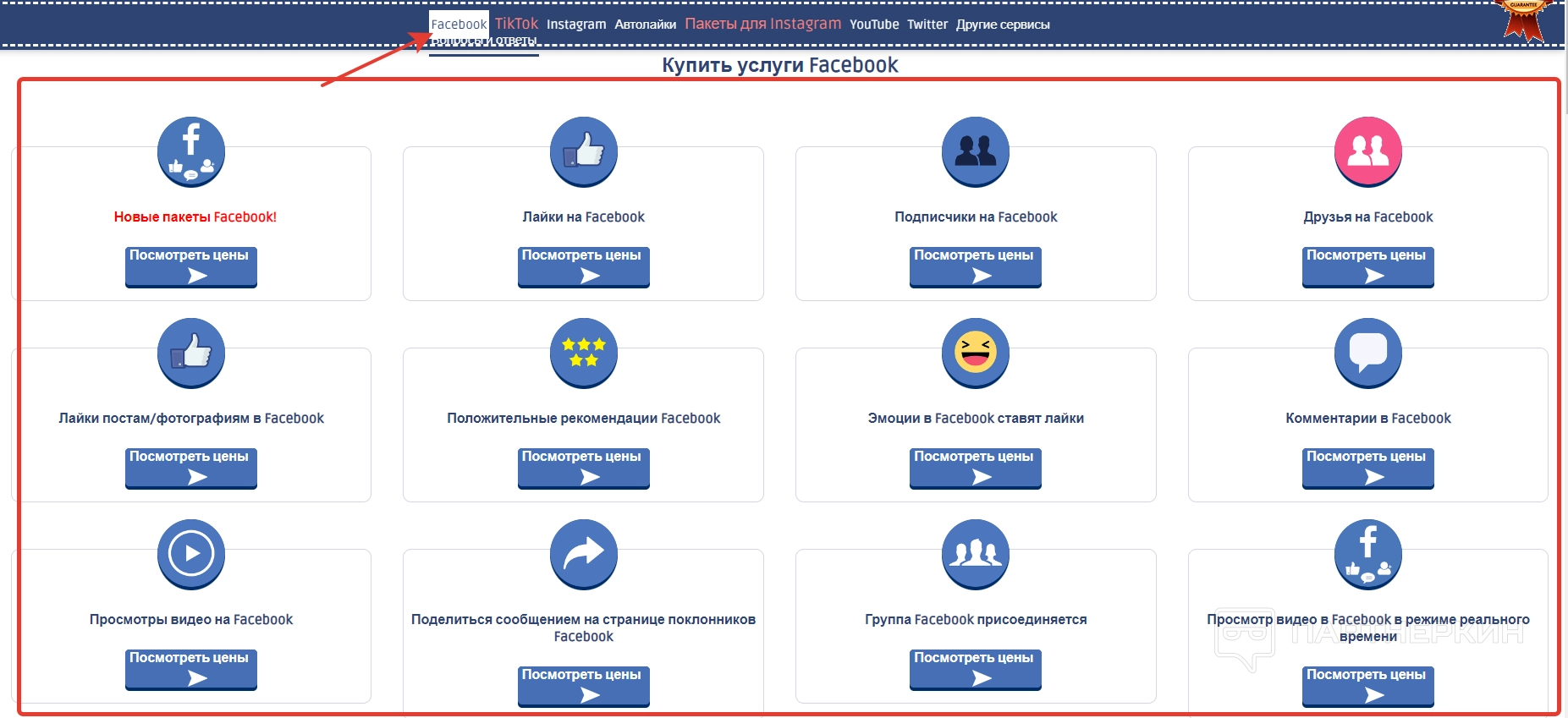Click the Лайки постам/фотографиям thumbs-up icon

pos(191,353)
